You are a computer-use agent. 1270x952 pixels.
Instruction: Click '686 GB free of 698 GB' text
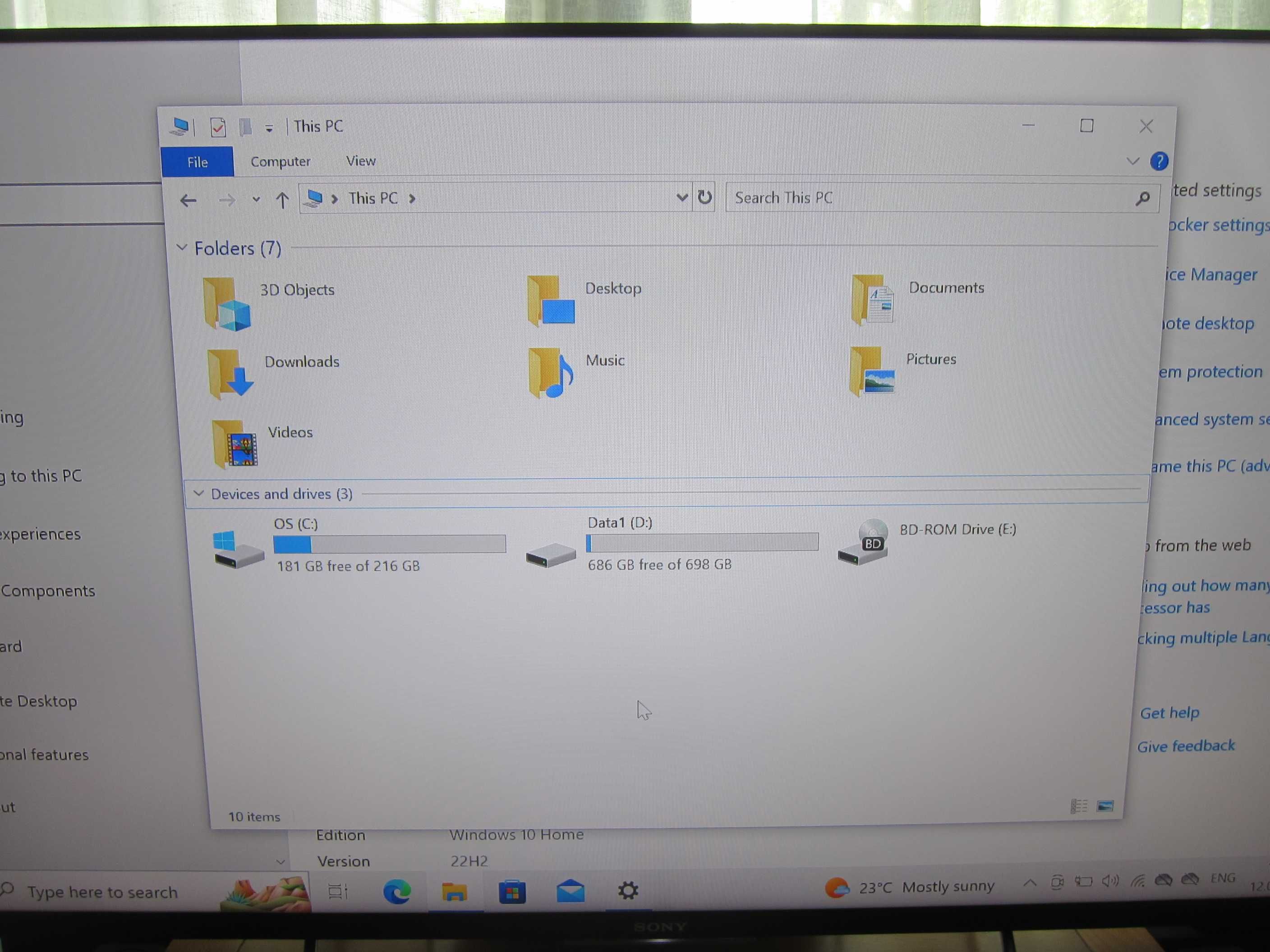click(660, 565)
